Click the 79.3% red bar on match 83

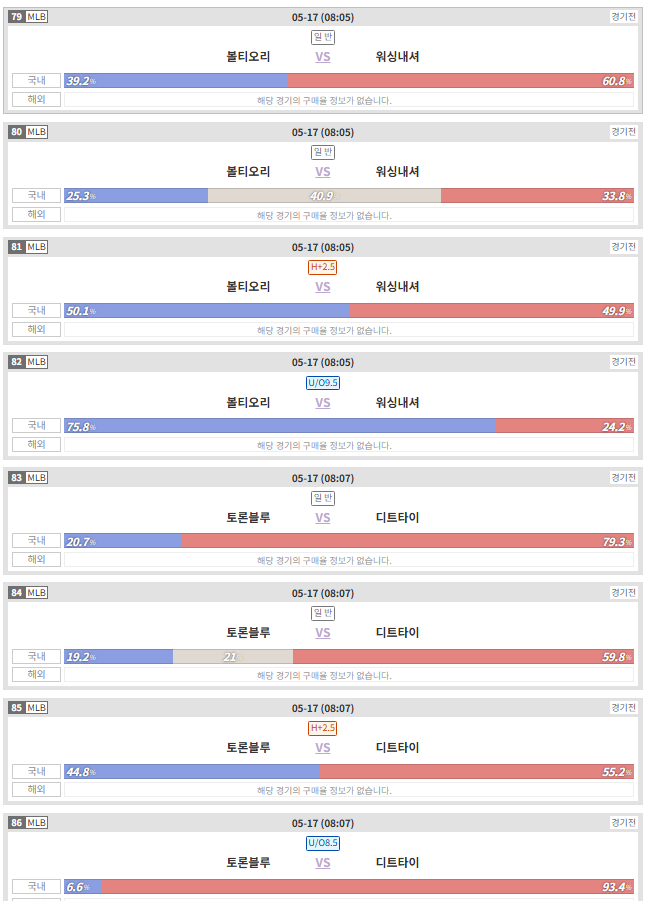(x=408, y=541)
